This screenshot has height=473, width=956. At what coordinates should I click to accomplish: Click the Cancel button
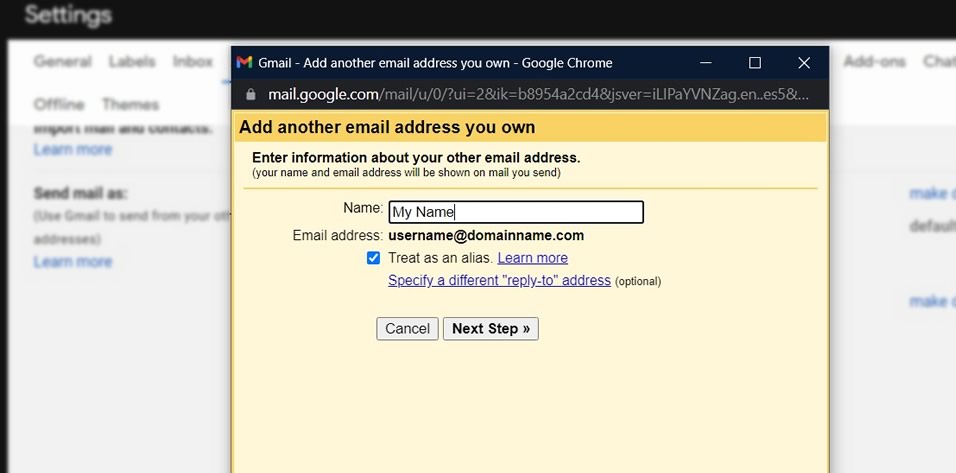click(407, 329)
